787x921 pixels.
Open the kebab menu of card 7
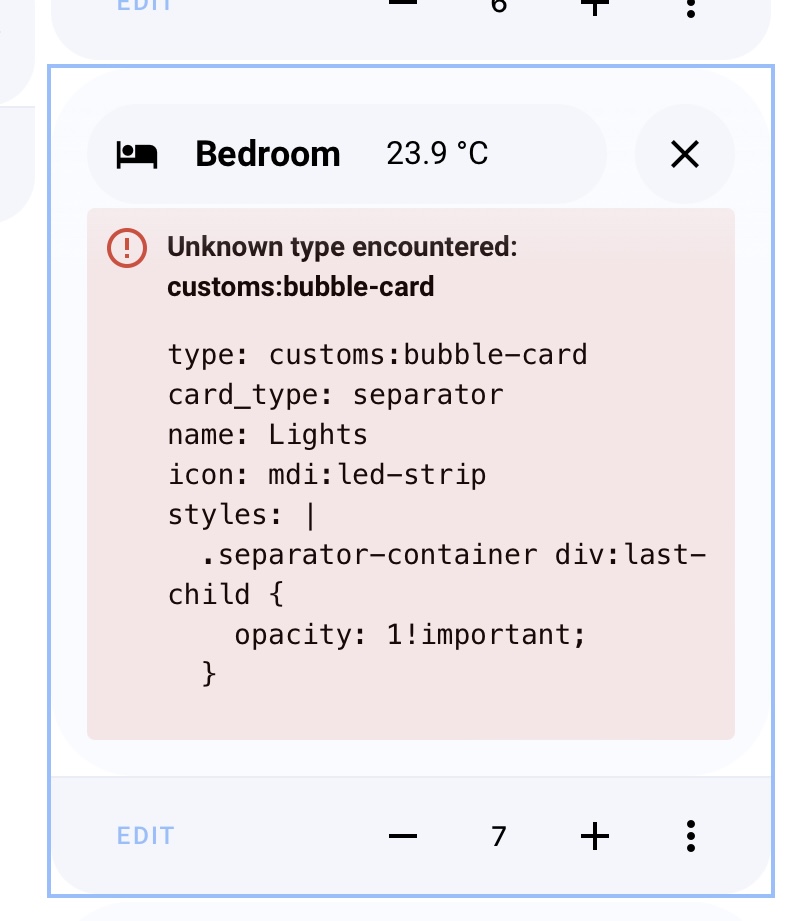(x=690, y=836)
